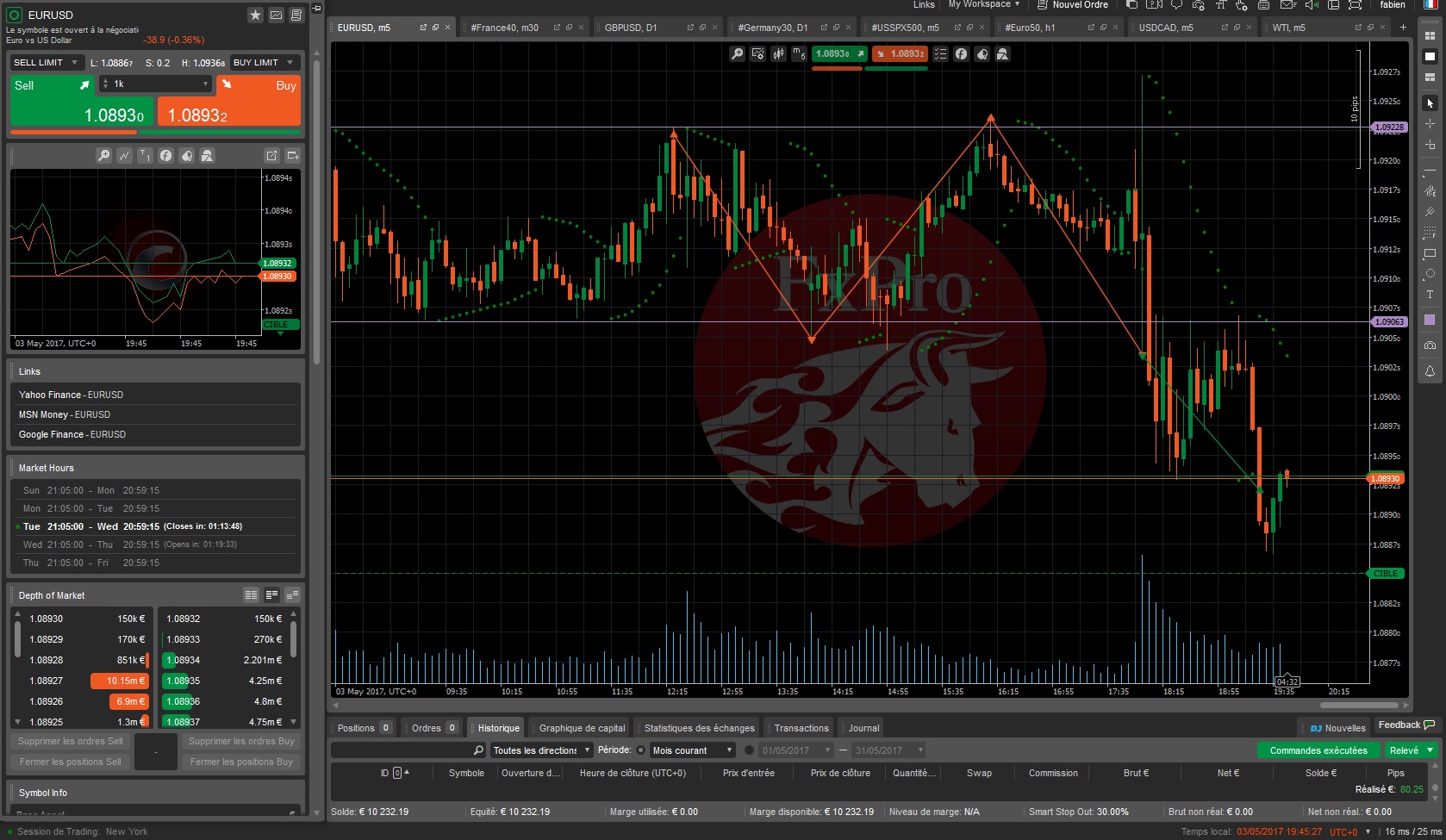
Task: Open the My Workspace dropdown
Action: (983, 4)
